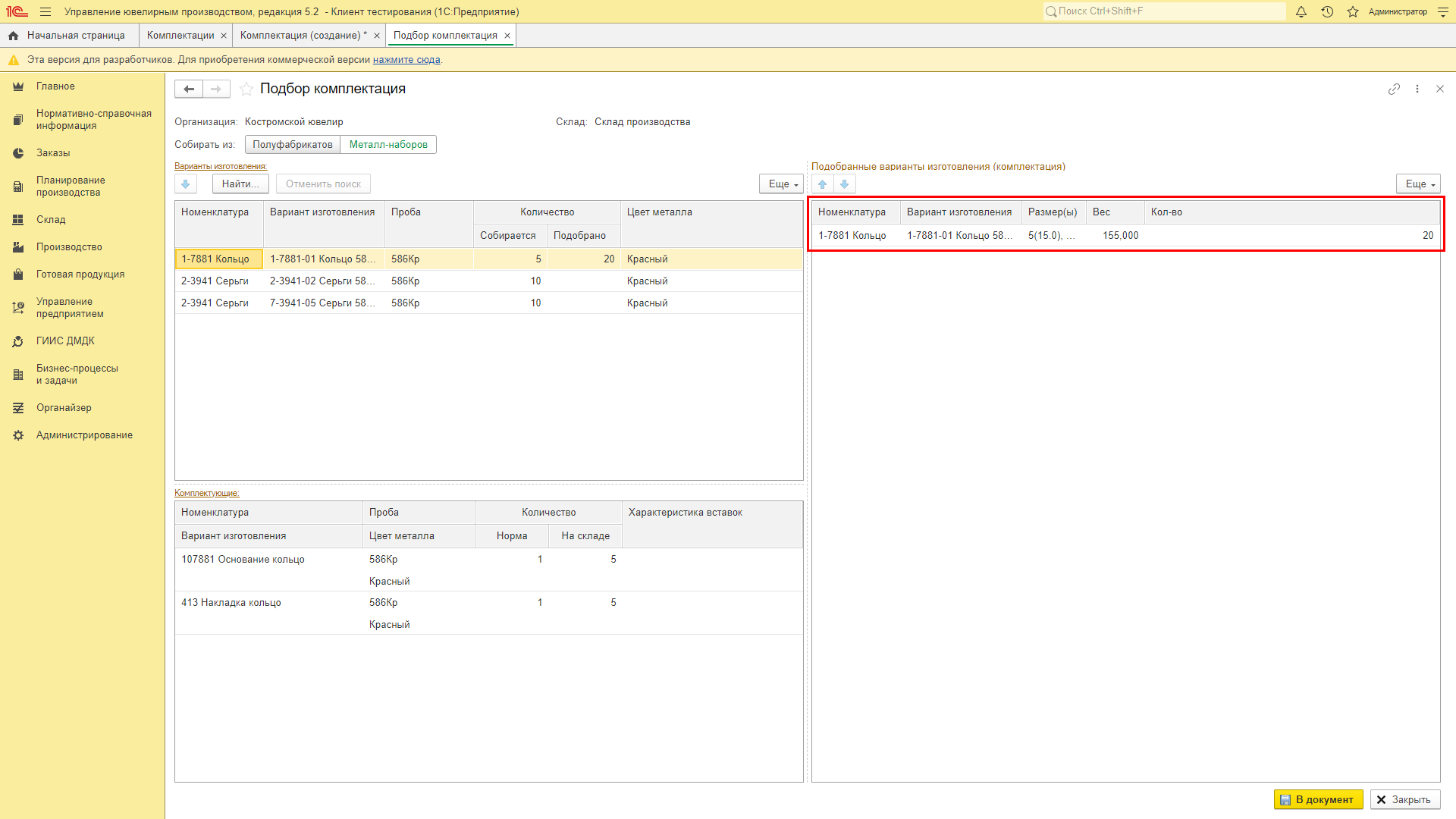Screen dimensions: 1456x819
Task: Close the Комплектация (создание) tab
Action: tap(377, 36)
